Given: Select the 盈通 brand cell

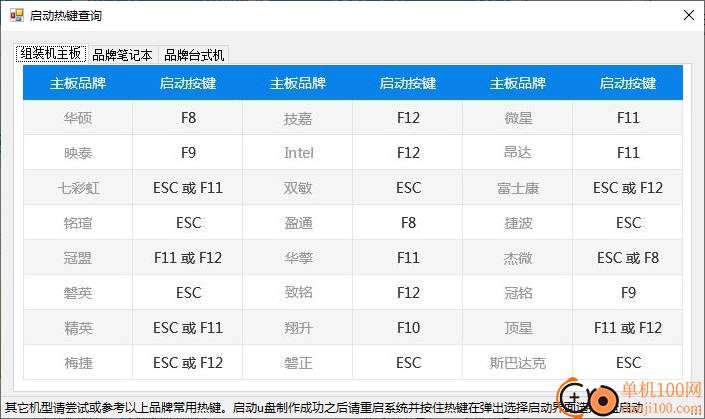Looking at the screenshot, I should point(298,223).
